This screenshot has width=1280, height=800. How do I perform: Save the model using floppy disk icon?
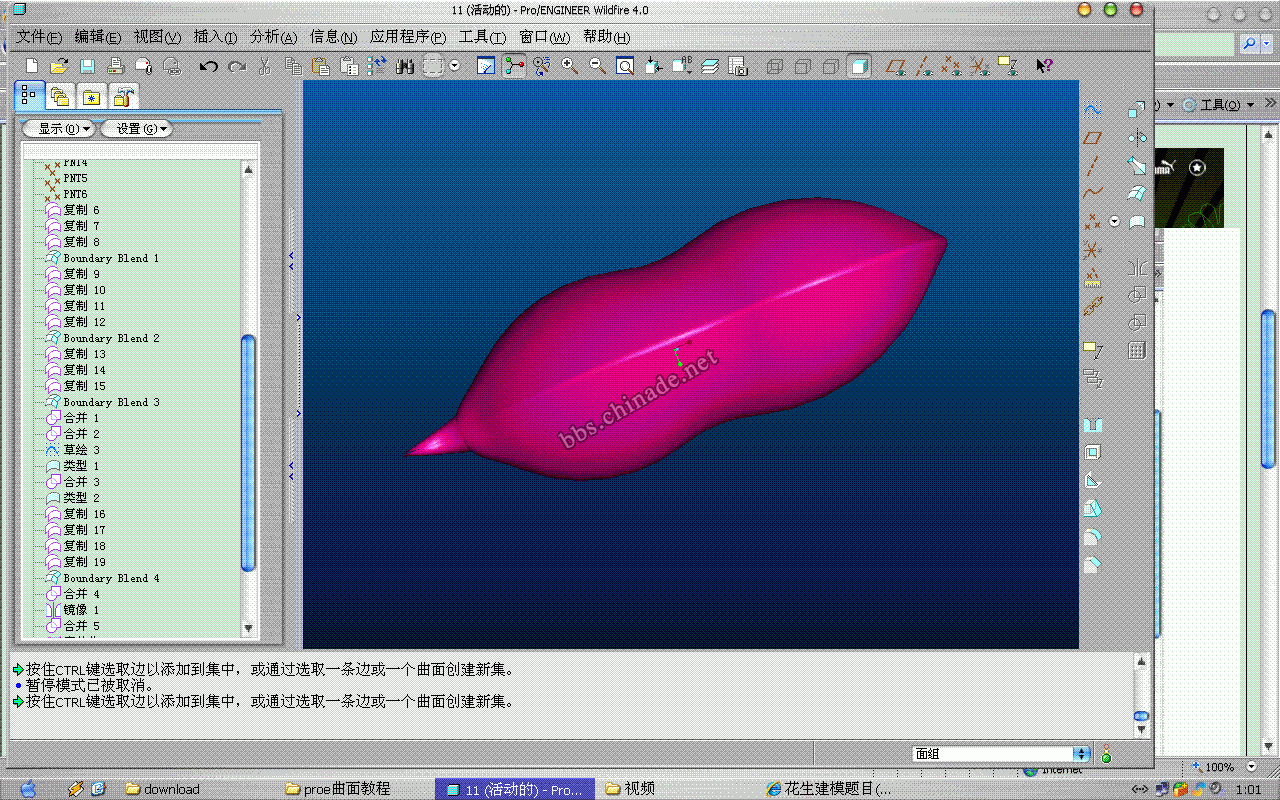point(87,66)
